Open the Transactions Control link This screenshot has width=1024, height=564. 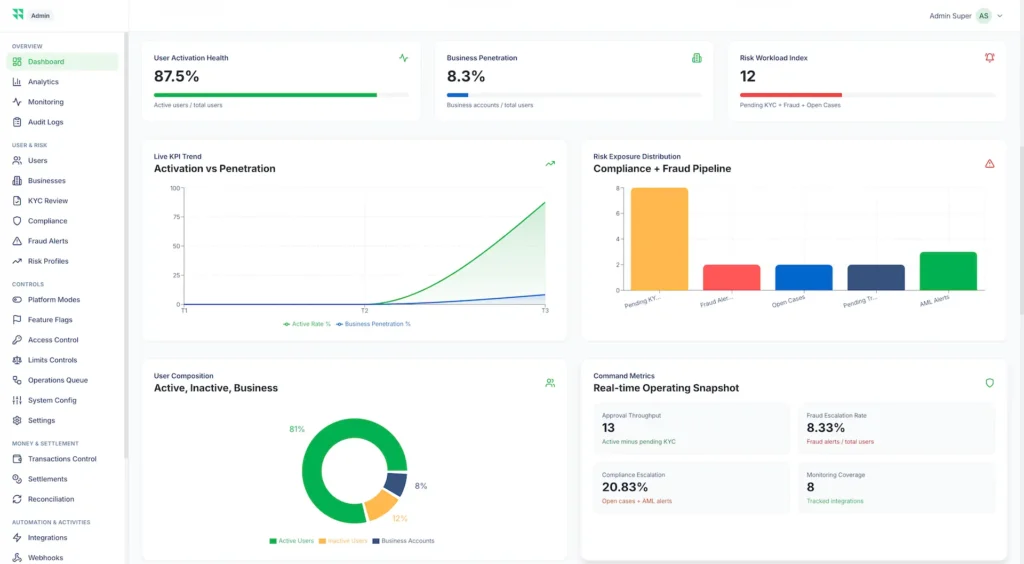[62, 459]
